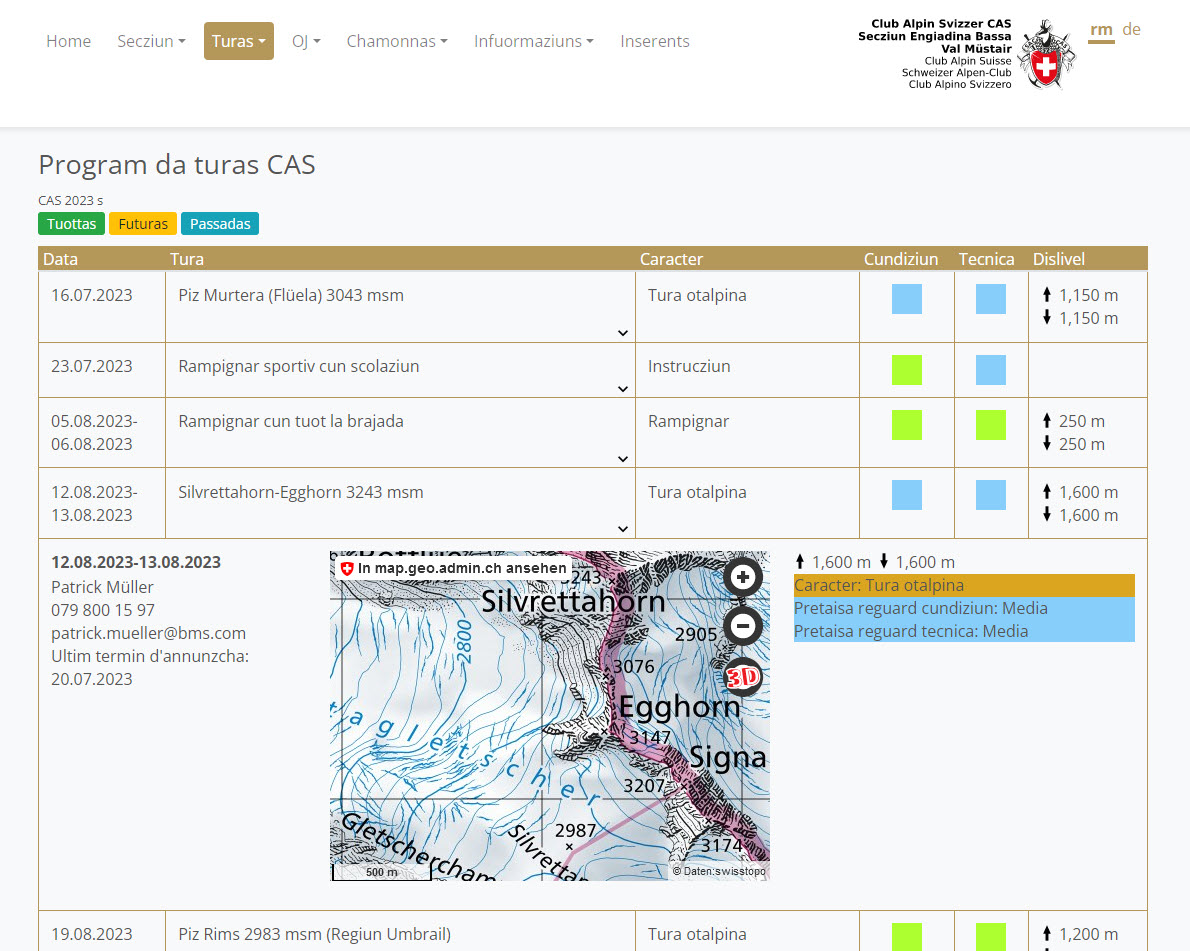Viewport: 1190px width, 951px height.
Task: Open the Chamonnas dropdown menu
Action: 396,41
